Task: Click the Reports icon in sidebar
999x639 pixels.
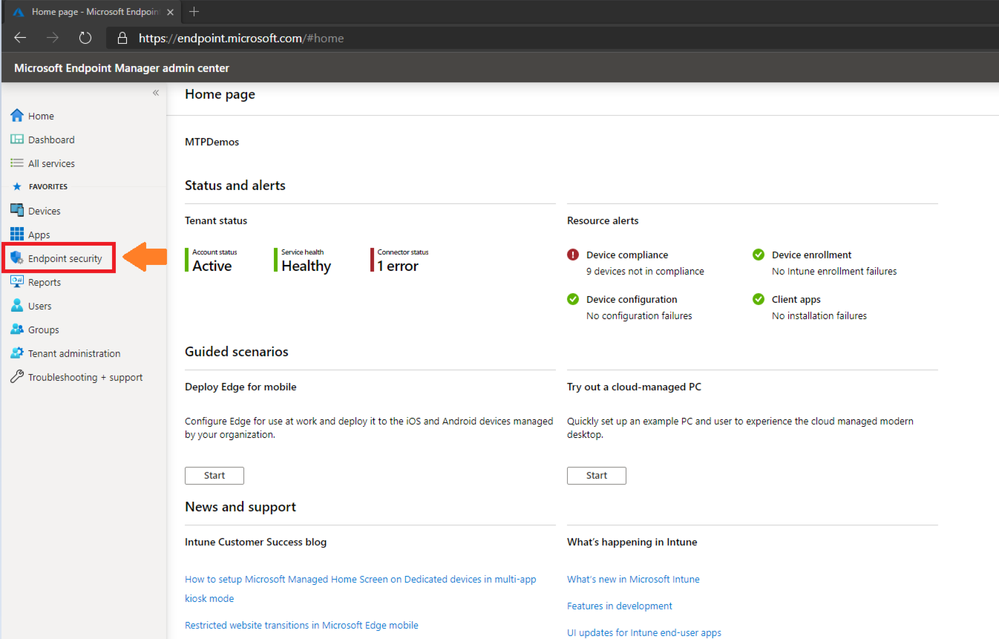Action: tap(17, 282)
